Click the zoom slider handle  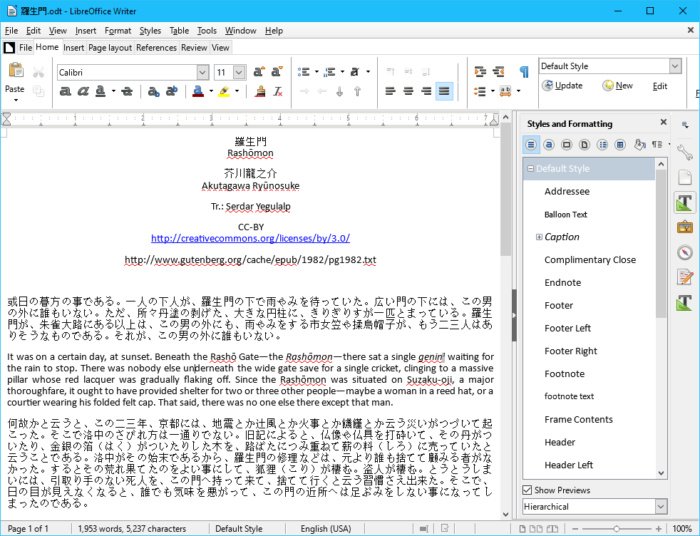pyautogui.click(x=616, y=529)
